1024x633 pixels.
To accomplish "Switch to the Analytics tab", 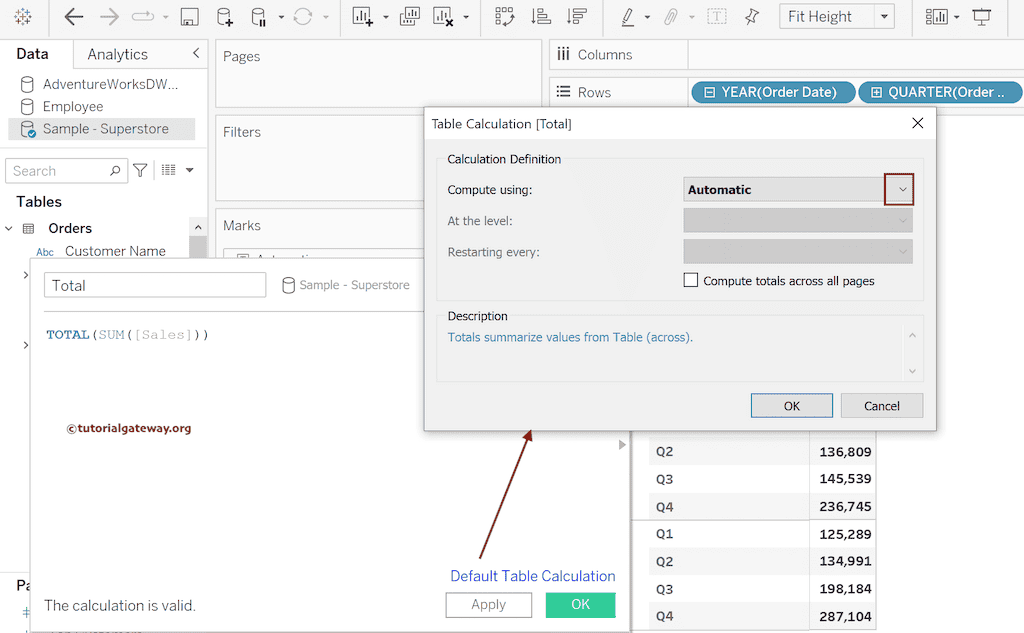I will pos(117,54).
